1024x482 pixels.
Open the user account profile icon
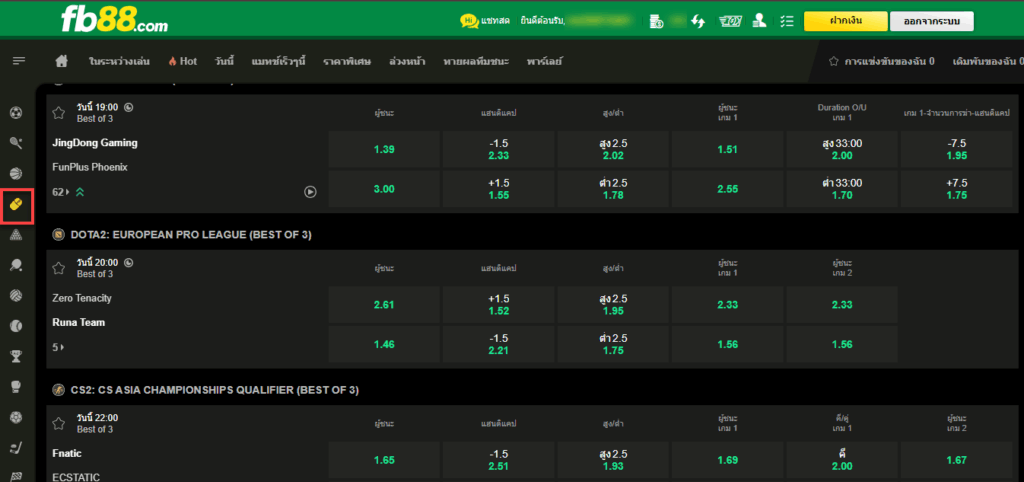coord(759,21)
